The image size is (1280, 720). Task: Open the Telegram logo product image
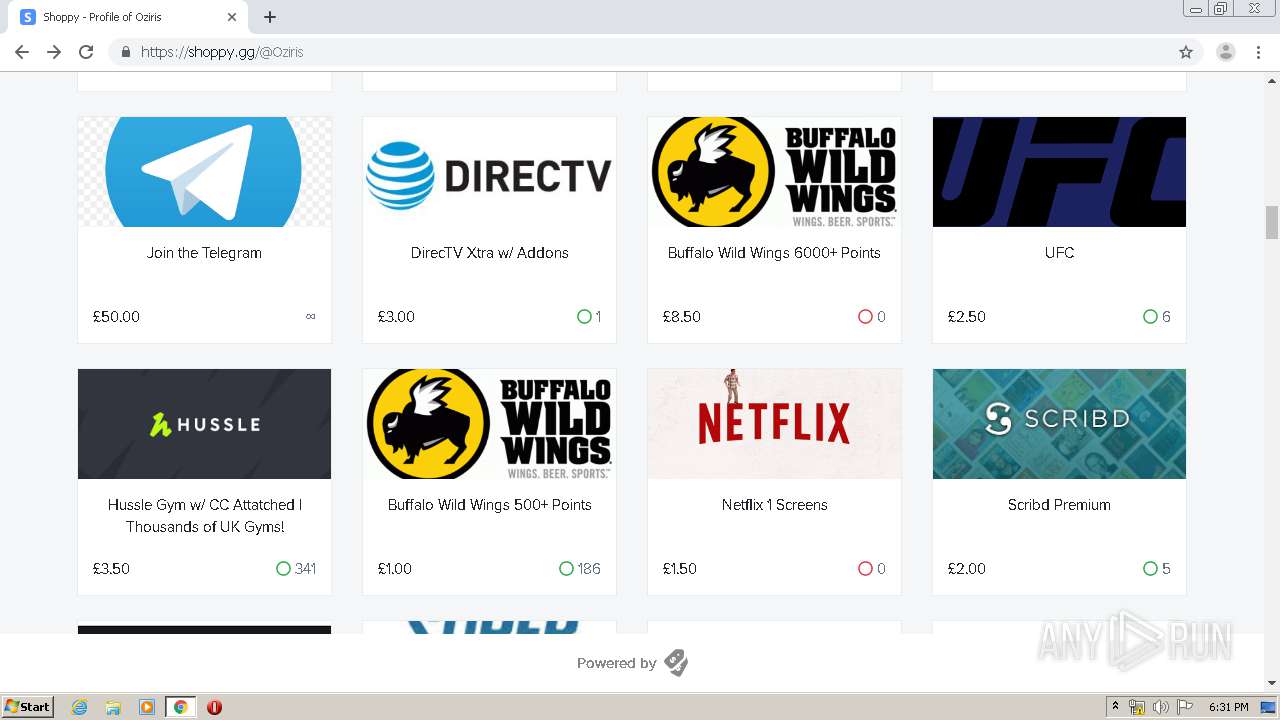[204, 172]
